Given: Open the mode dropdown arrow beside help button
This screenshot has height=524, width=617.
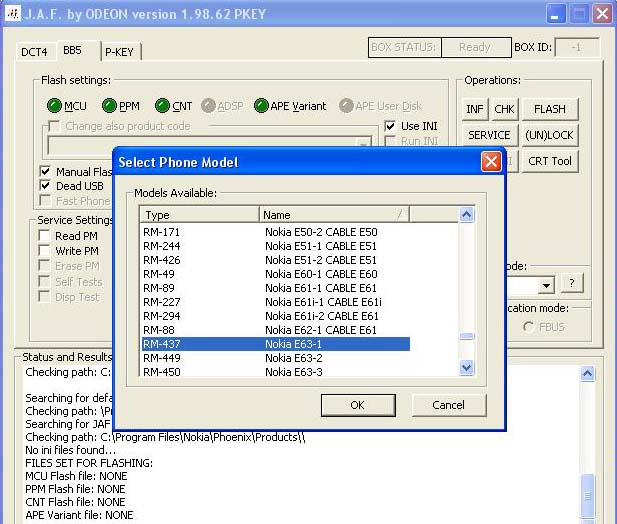Looking at the screenshot, I should 546,285.
